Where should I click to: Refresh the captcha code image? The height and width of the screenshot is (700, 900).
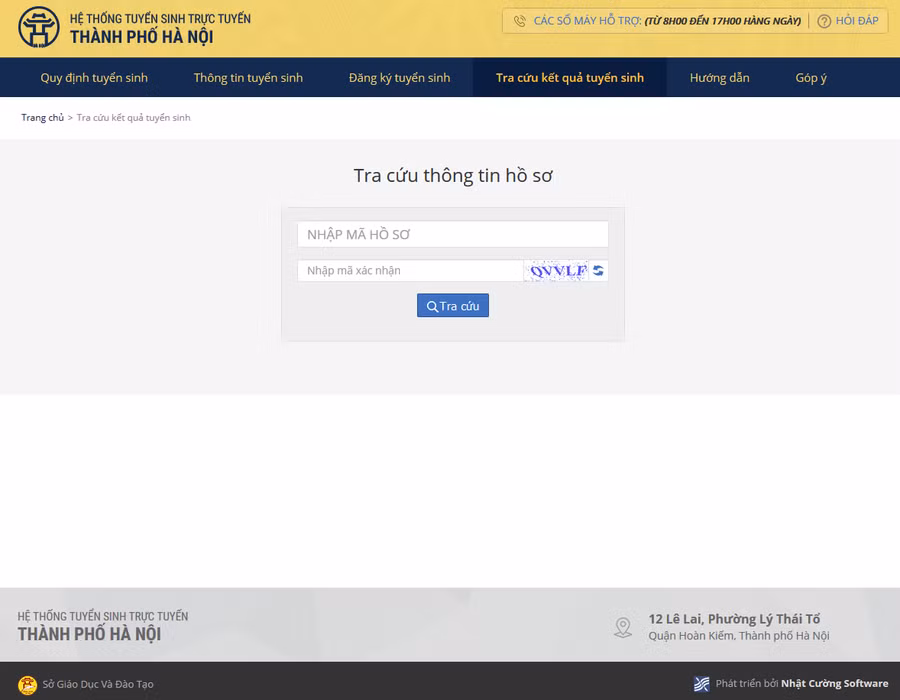[598, 270]
